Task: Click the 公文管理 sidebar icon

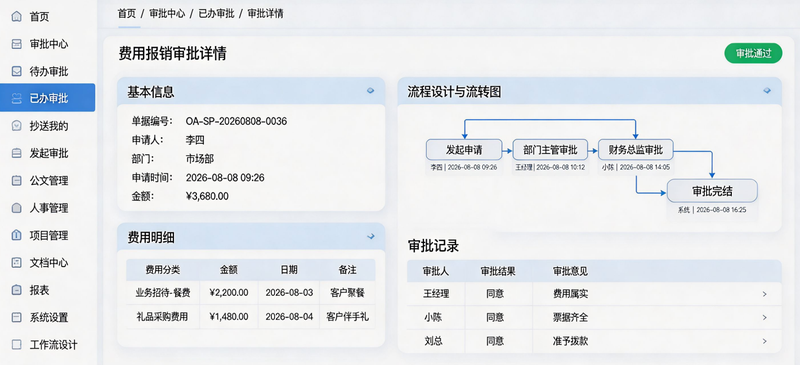Action: pos(16,181)
